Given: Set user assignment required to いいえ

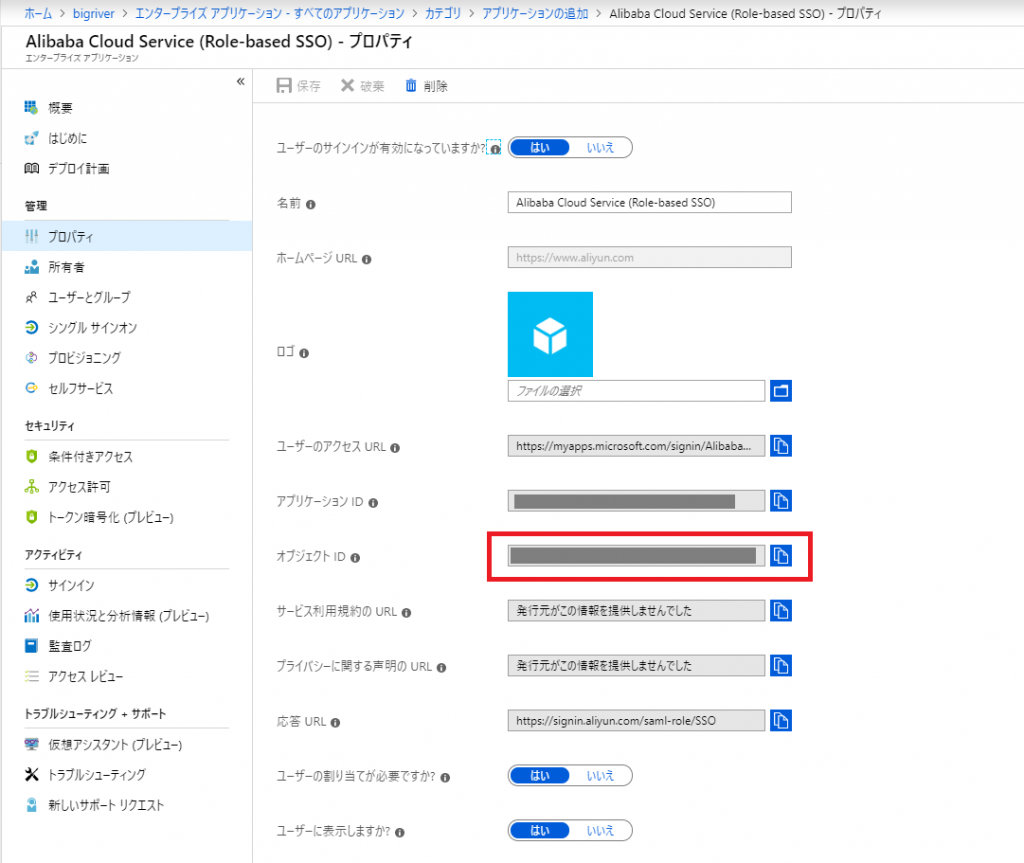Looking at the screenshot, I should (x=600, y=775).
